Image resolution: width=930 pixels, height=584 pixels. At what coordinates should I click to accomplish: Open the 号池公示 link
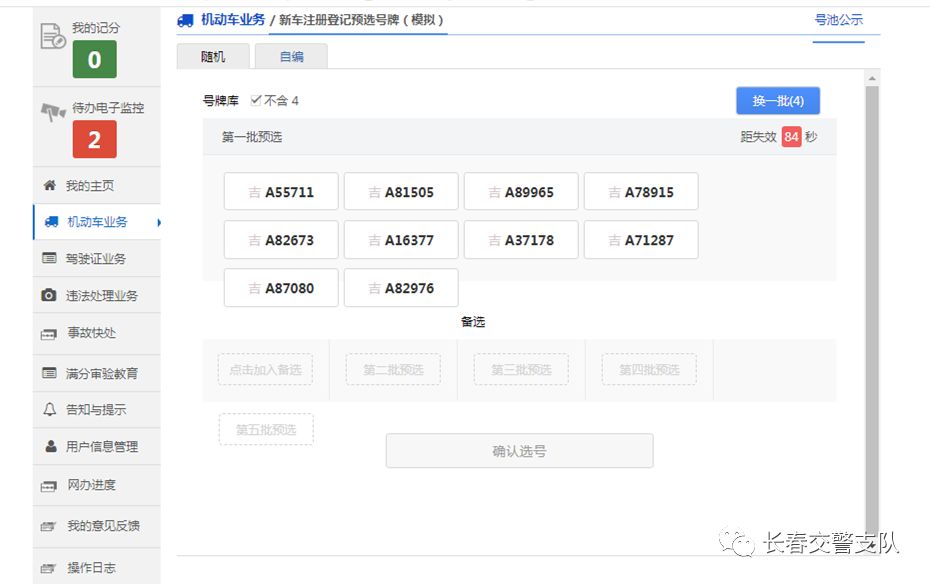[839, 19]
